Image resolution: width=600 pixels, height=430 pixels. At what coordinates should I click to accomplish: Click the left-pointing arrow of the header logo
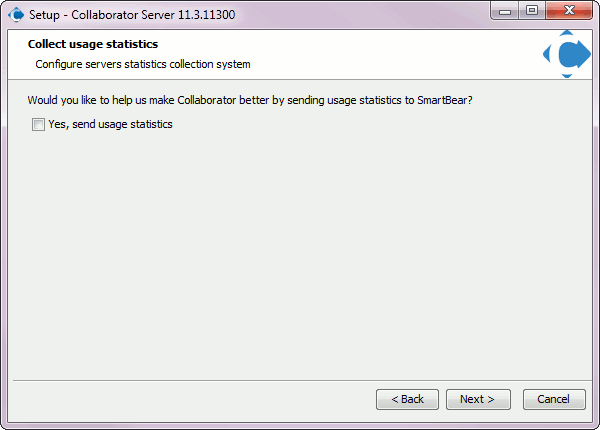pos(547,54)
